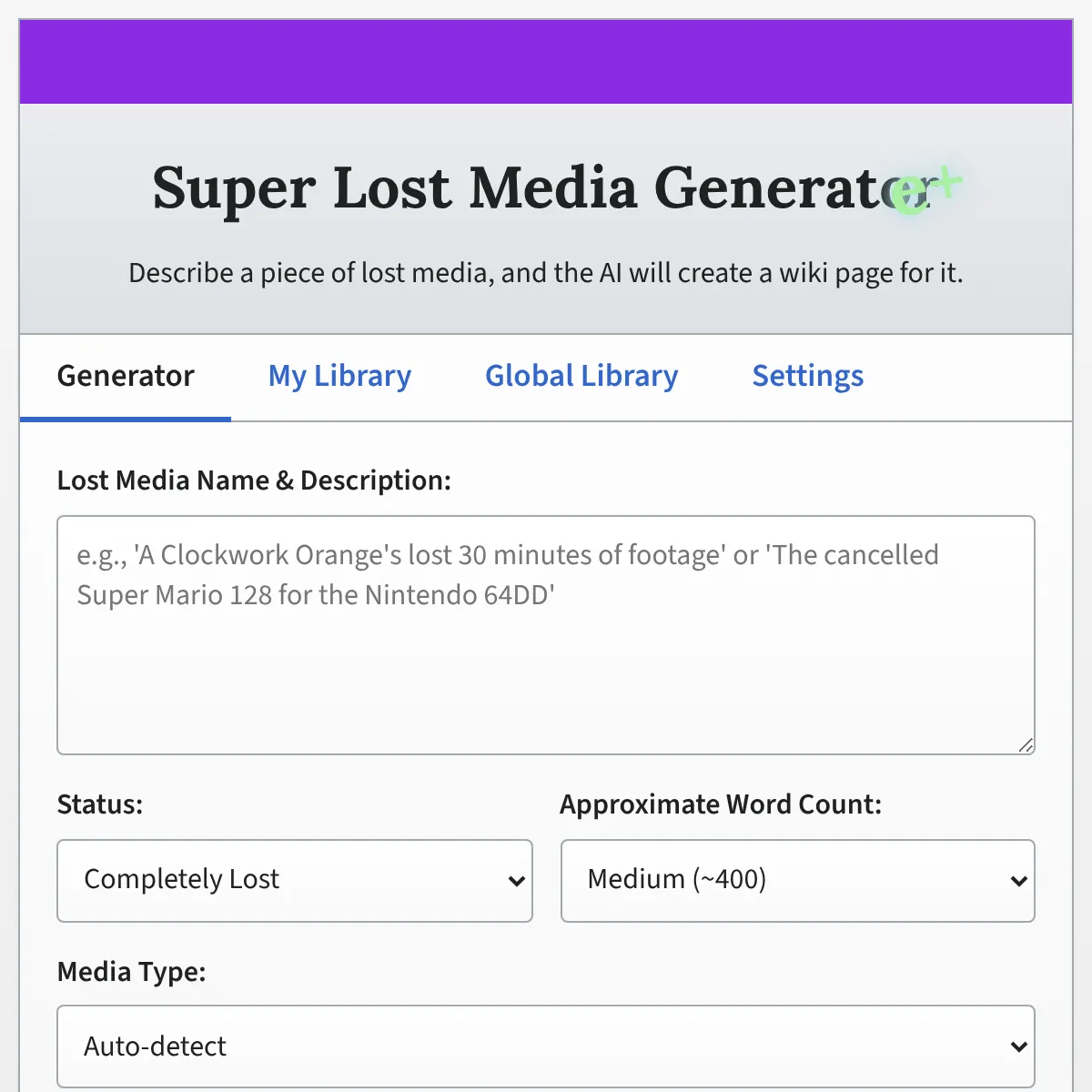Click the chevron arrow in the Status field

coord(517,881)
